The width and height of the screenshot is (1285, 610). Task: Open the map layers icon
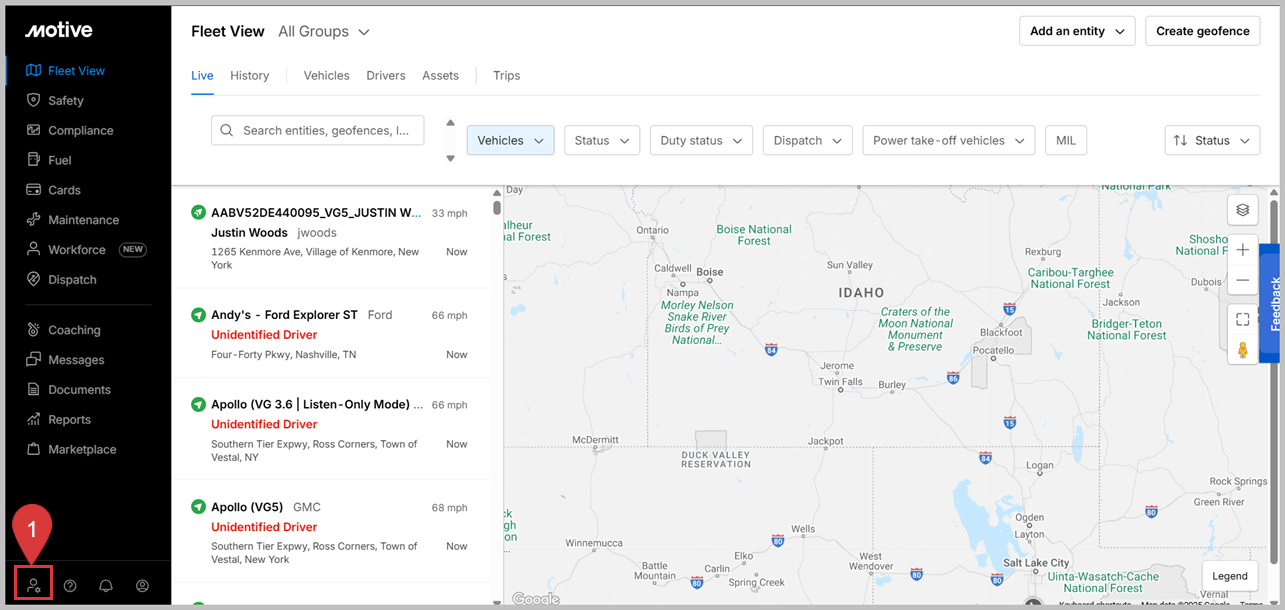(1242, 210)
